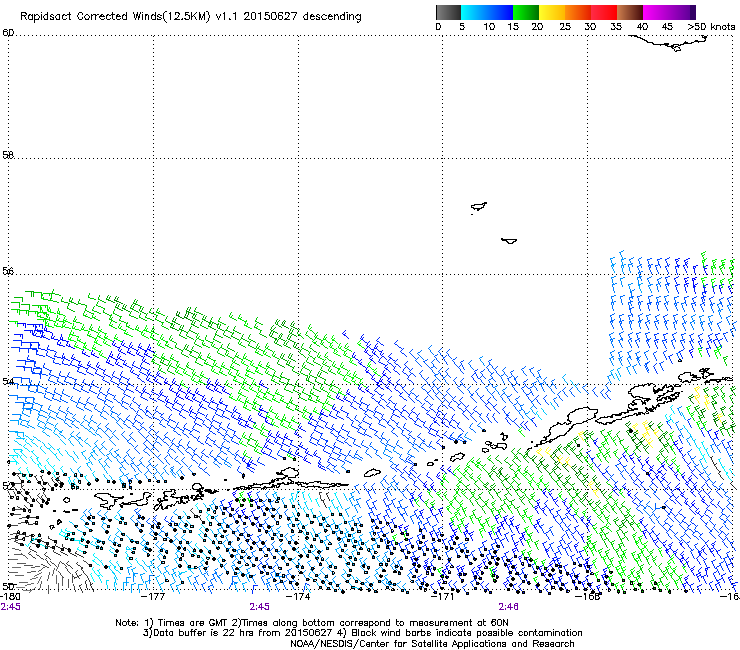Image resolution: width=740 pixels, height=650 pixels.
Task: Click the Rapidscat Corrected Winds title text
Action: click(191, 16)
